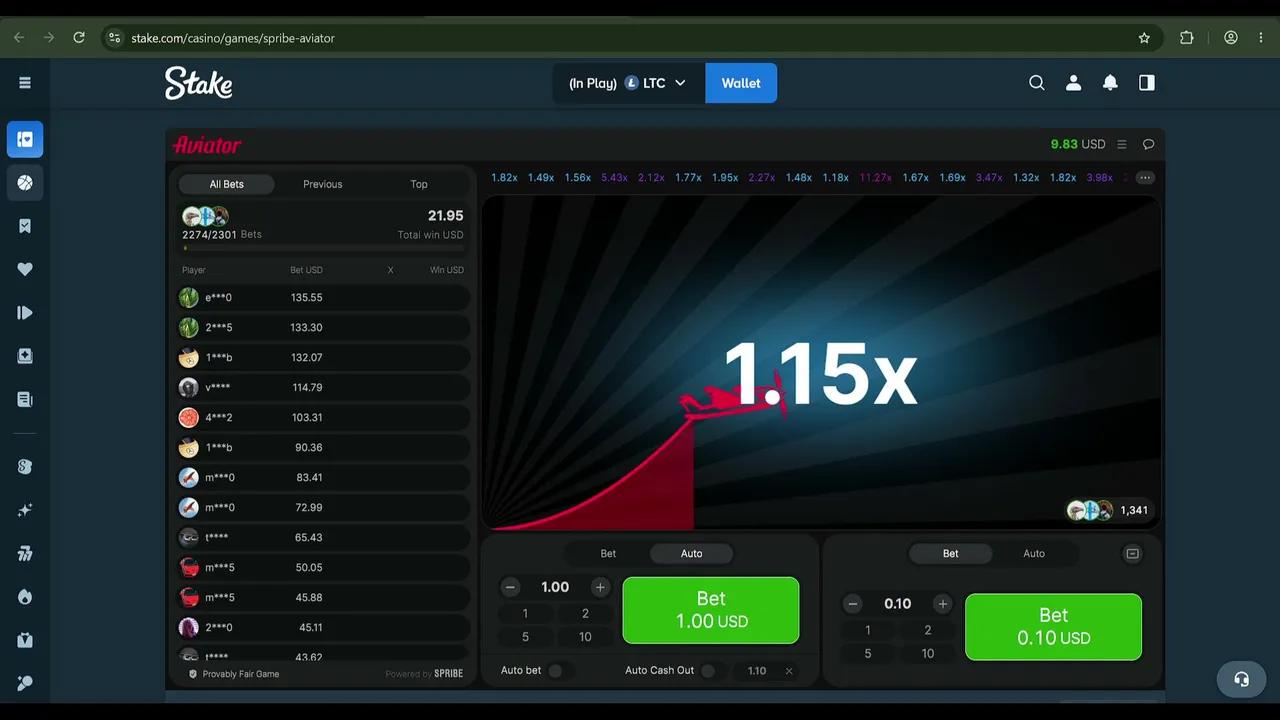Open Favourites heart icon in the sidebar

[25, 269]
